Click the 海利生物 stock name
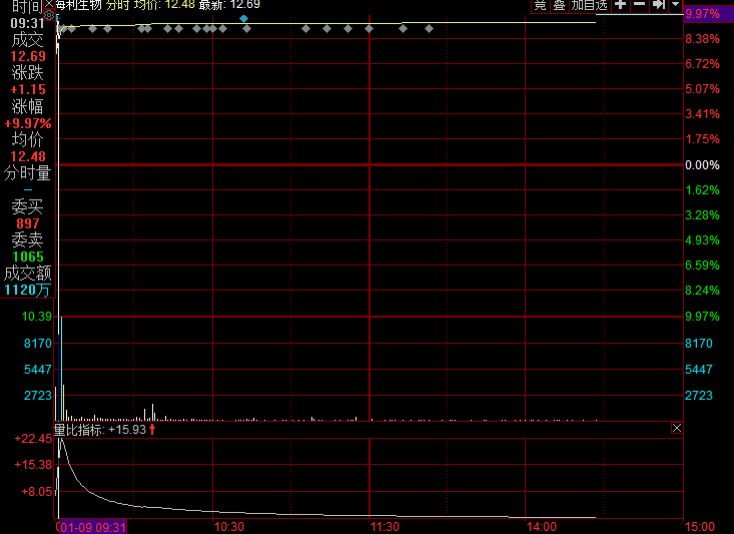 coord(78,5)
